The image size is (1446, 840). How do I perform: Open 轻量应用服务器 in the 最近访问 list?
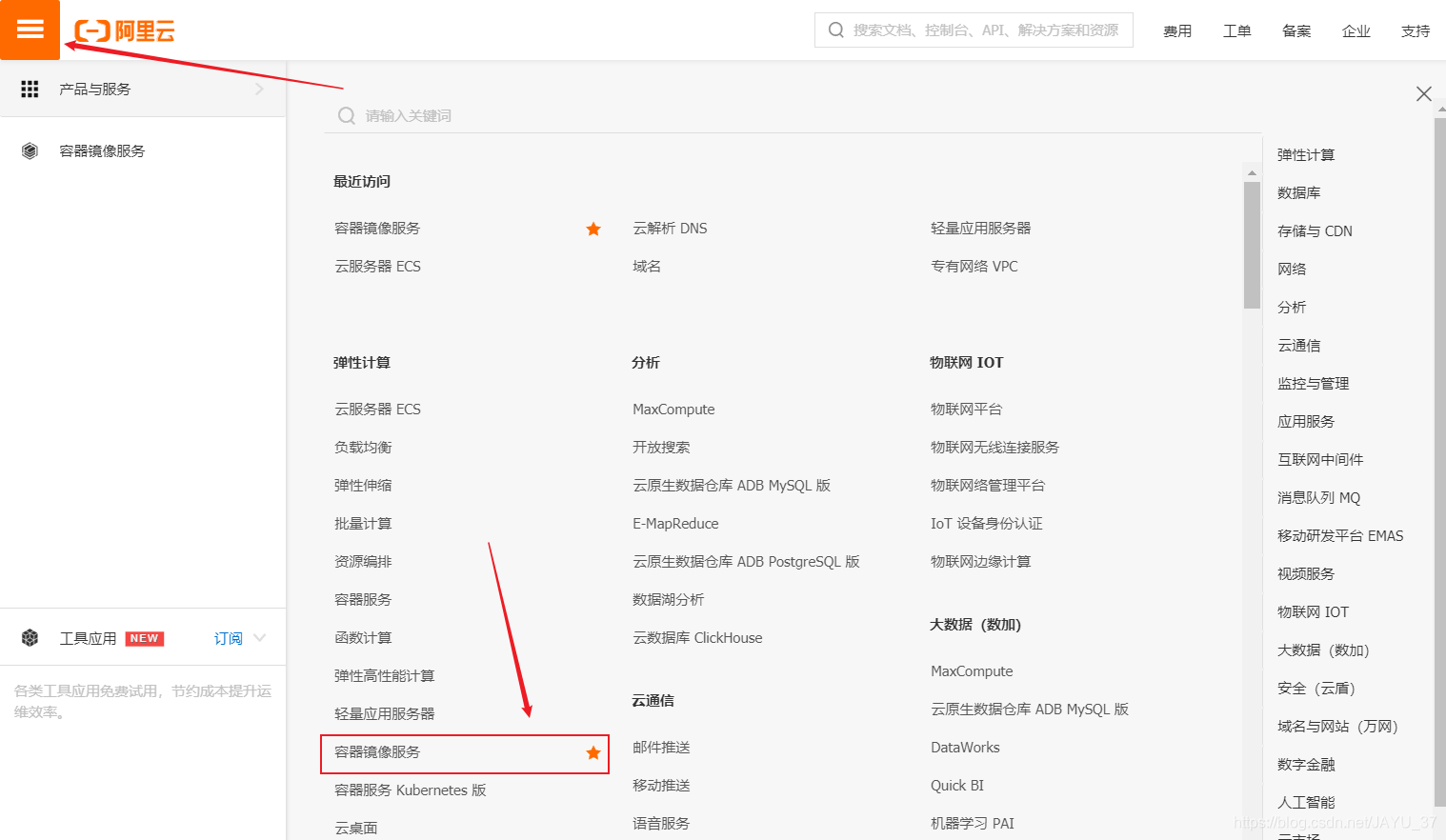tap(980, 229)
